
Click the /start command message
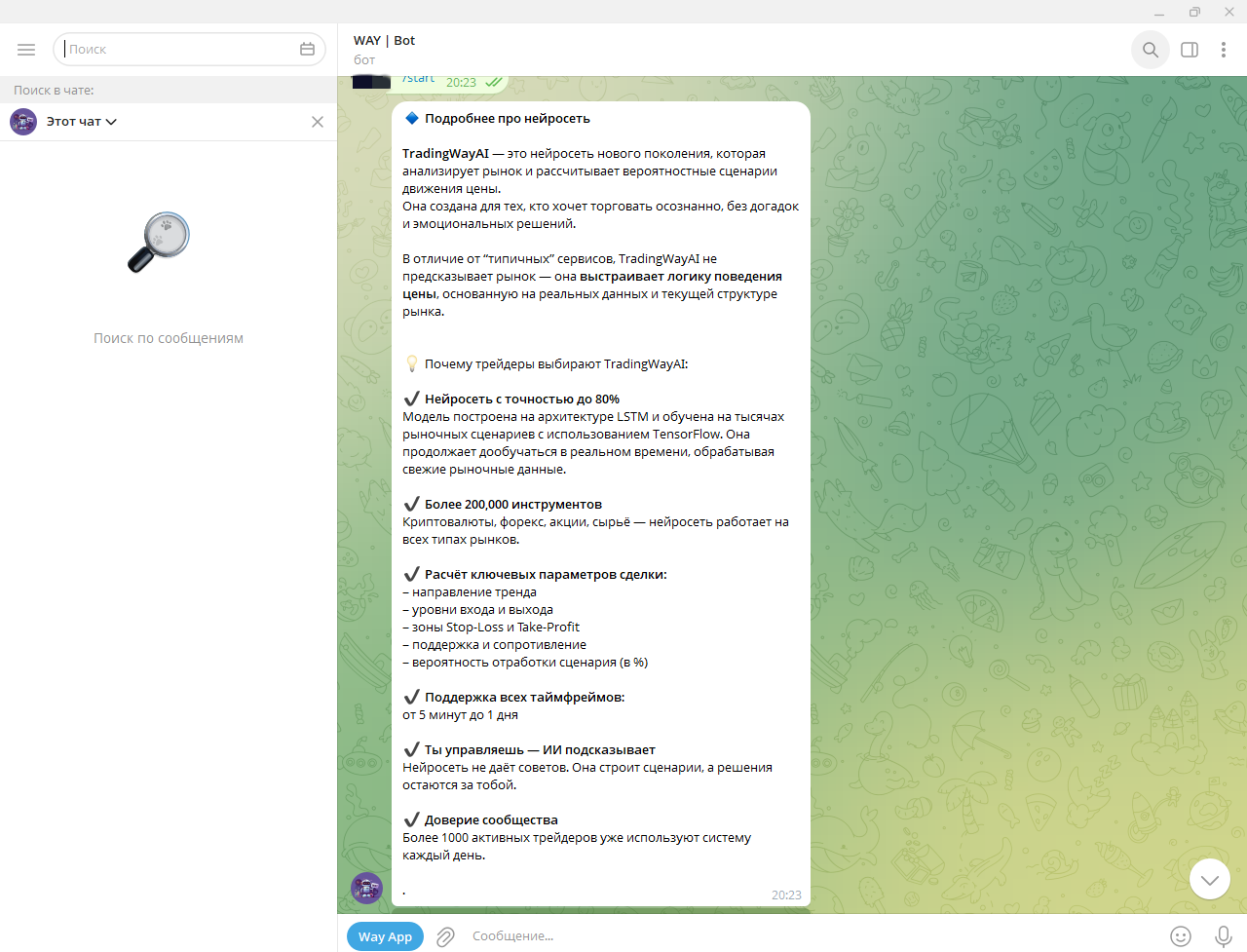coord(418,77)
